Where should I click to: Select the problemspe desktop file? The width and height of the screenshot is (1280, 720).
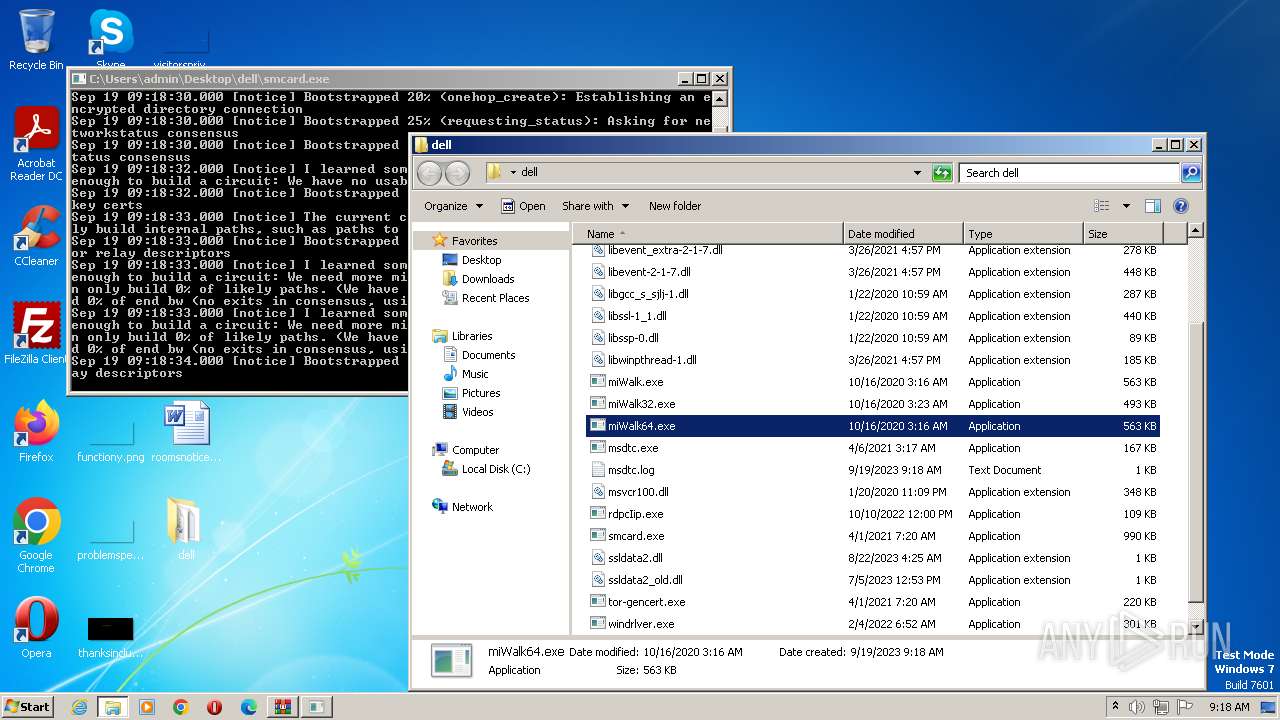click(111, 540)
